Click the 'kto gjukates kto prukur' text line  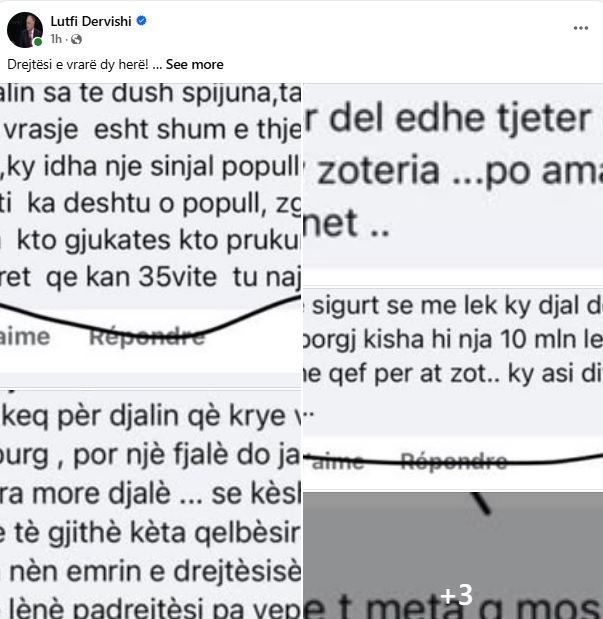(159, 240)
